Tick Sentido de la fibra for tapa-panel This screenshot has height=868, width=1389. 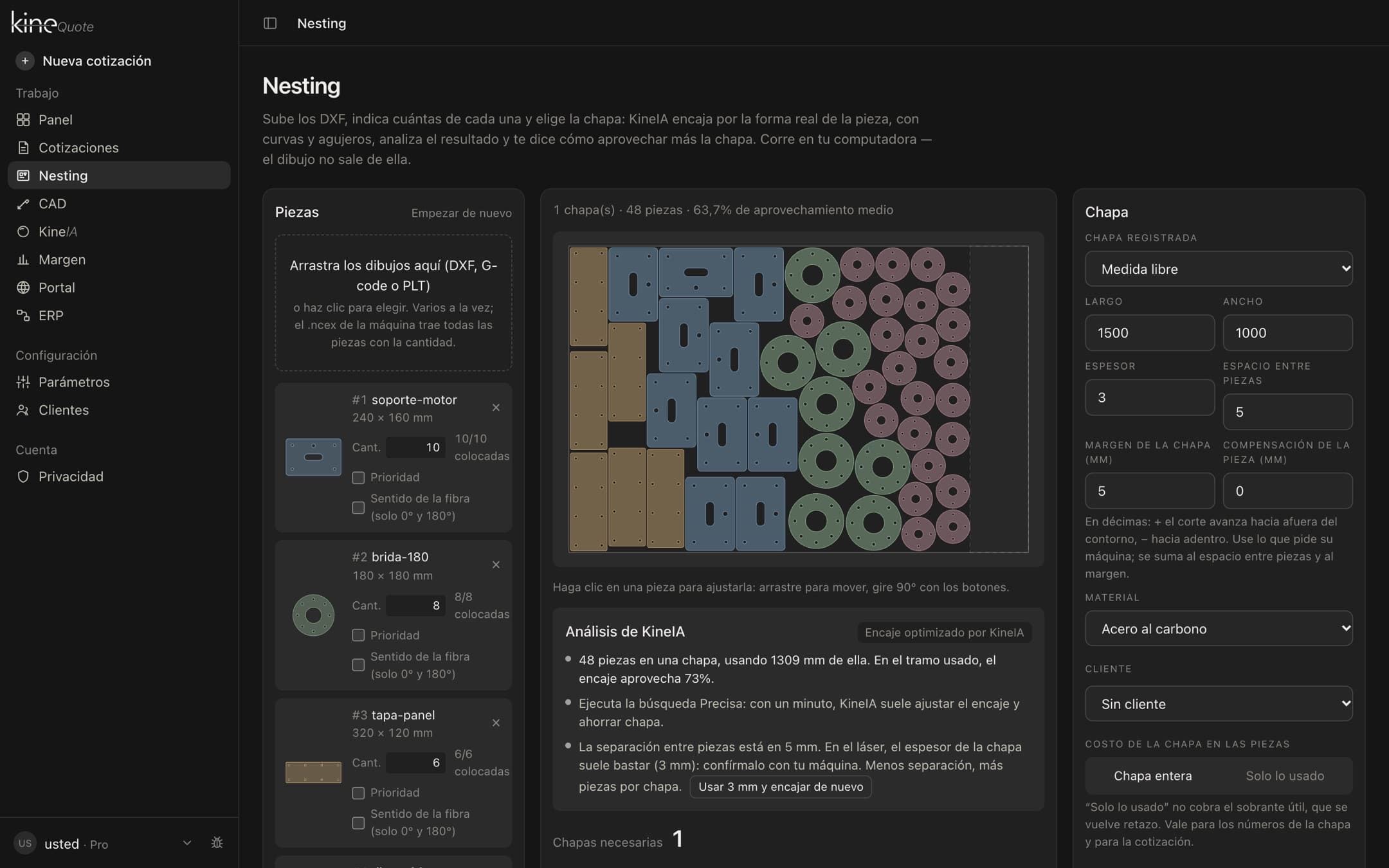358,823
